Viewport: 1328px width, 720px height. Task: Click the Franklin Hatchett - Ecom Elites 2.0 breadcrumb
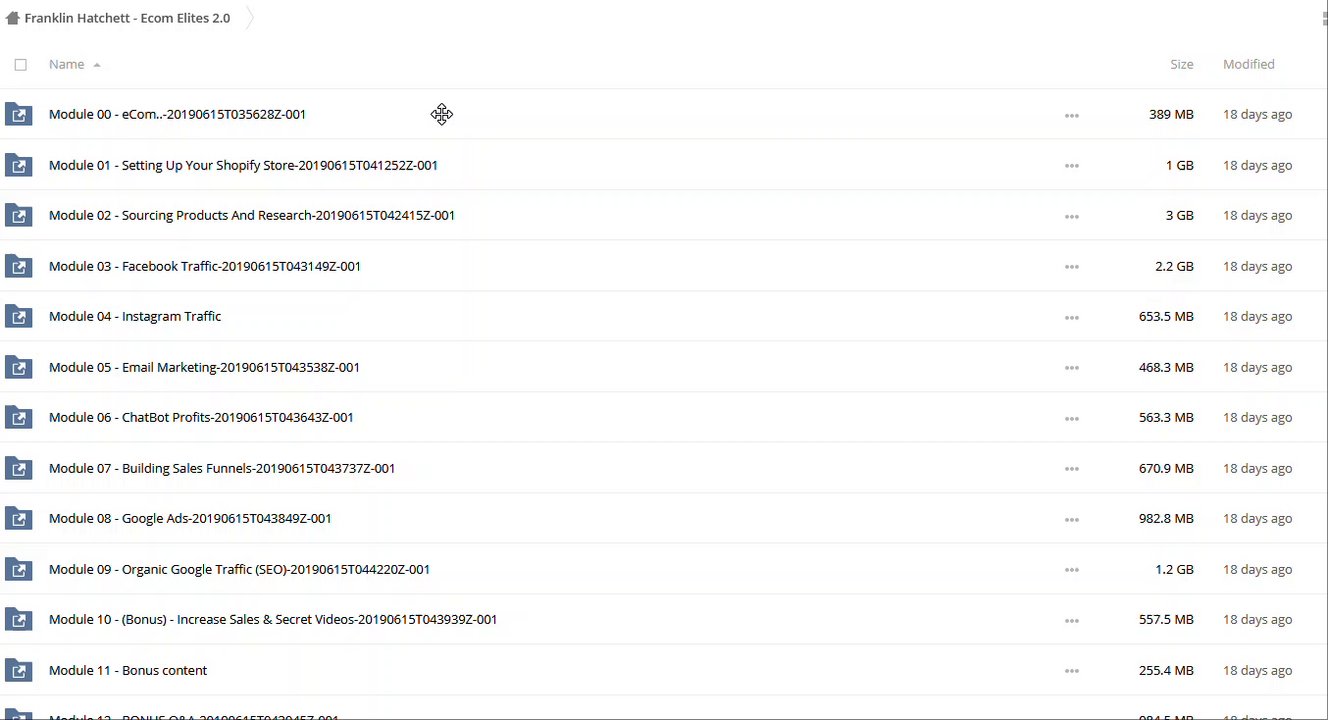pos(127,18)
